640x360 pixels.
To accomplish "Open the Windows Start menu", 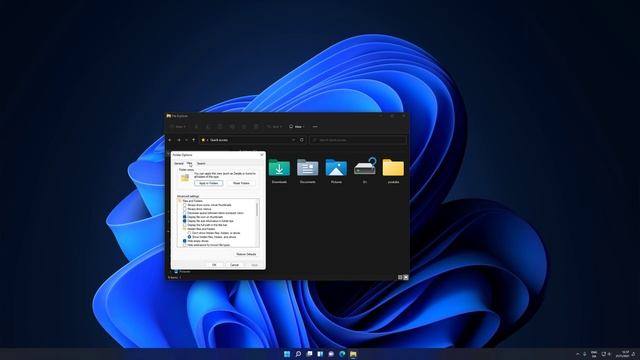I will coord(287,354).
